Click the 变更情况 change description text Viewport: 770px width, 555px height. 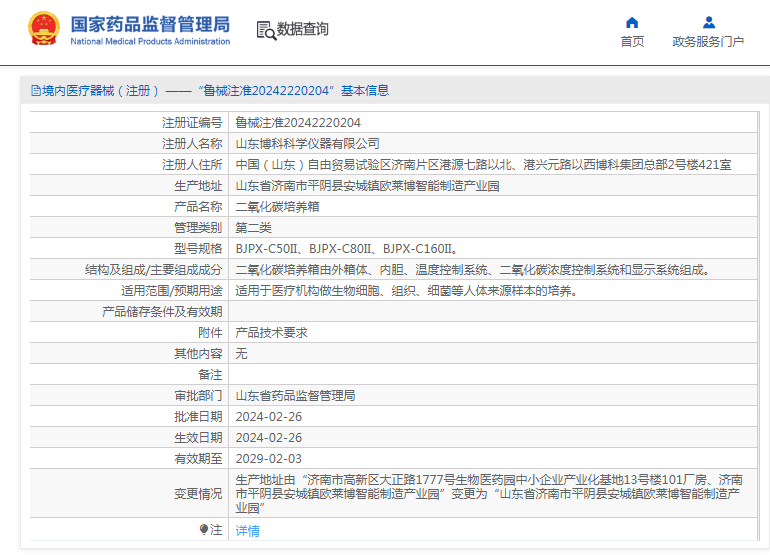(x=489, y=494)
